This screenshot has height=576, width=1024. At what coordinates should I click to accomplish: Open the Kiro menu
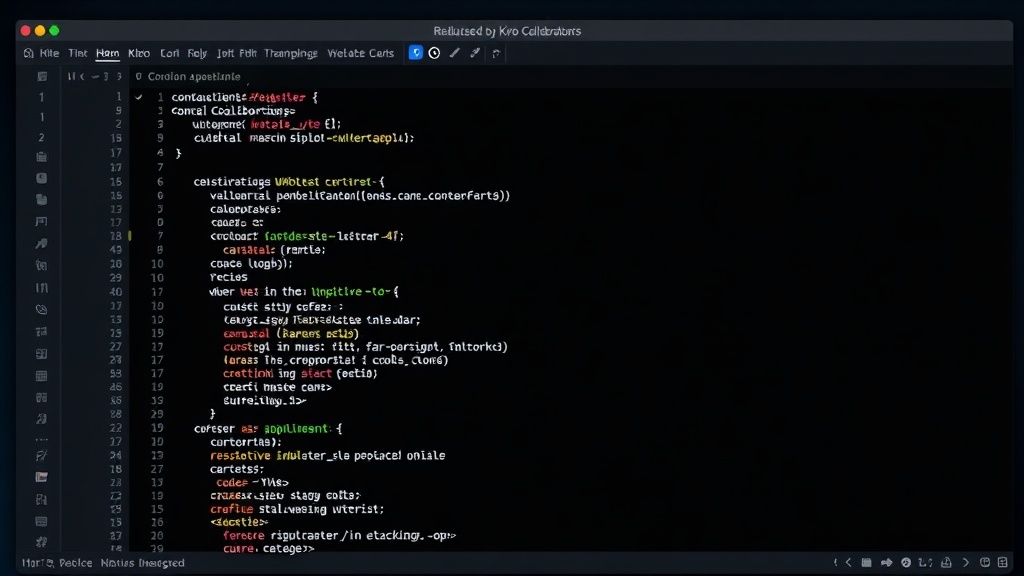pyautogui.click(x=138, y=54)
